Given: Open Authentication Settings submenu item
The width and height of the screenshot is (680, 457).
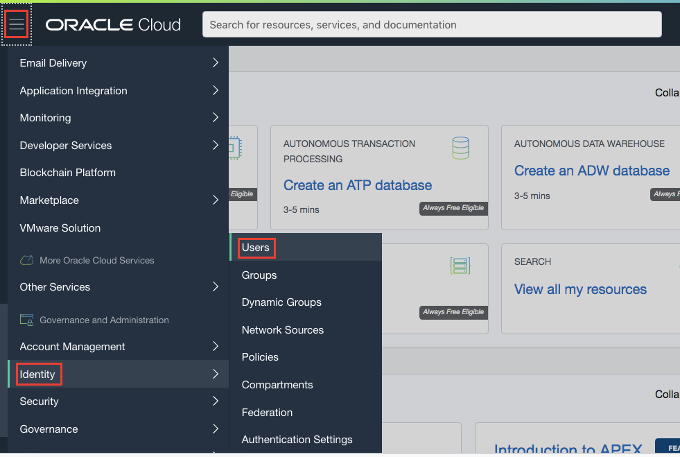Looking at the screenshot, I should [297, 440].
